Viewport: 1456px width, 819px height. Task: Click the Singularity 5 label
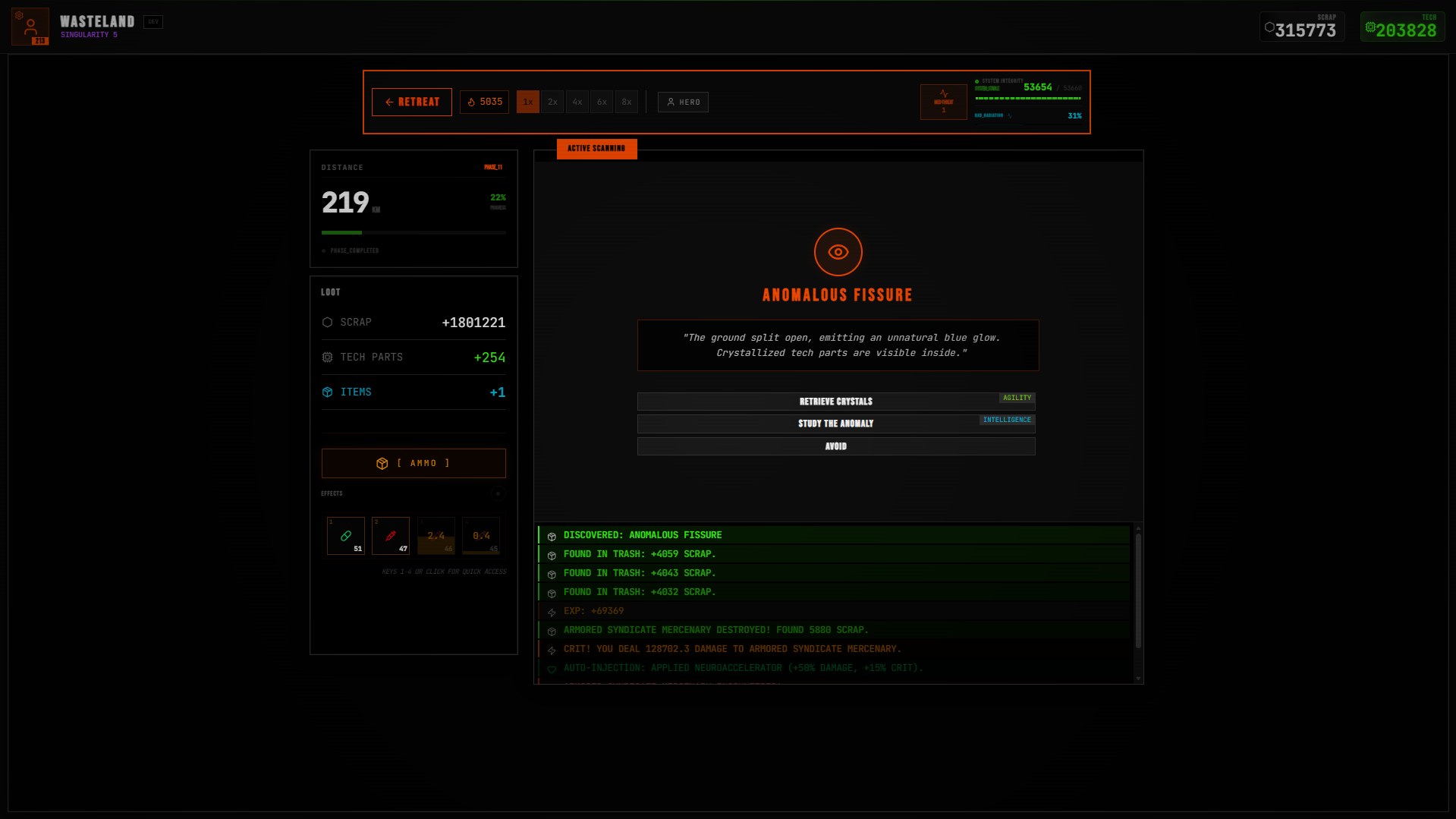click(x=89, y=35)
